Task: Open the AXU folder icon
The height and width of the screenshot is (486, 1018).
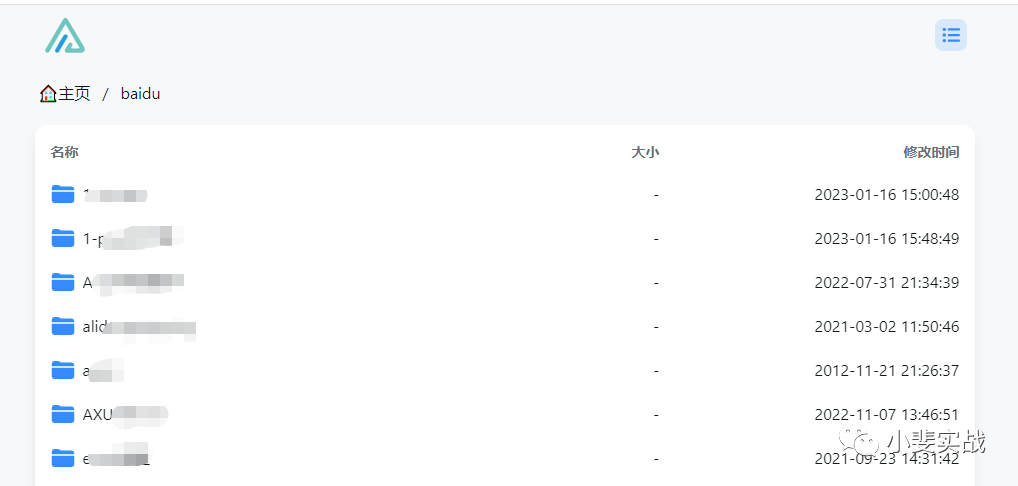Action: [x=63, y=414]
